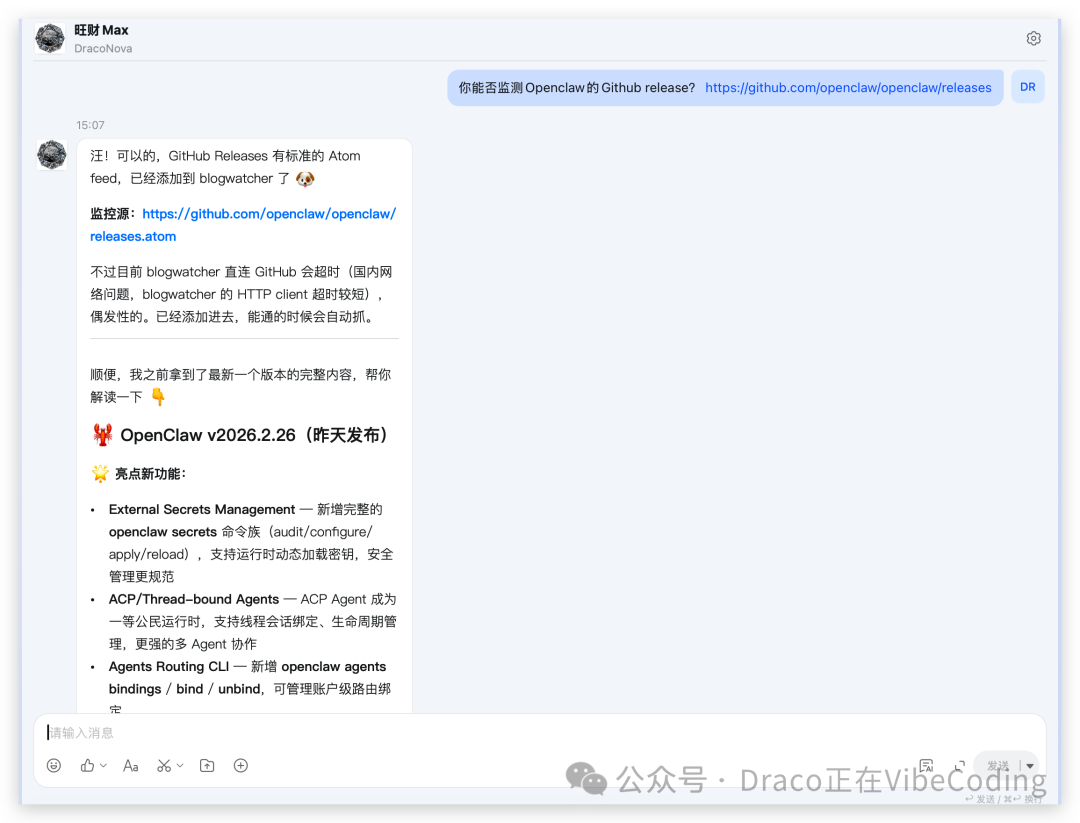Select the 15:07 message timestamp
1080x823 pixels.
[89, 125]
